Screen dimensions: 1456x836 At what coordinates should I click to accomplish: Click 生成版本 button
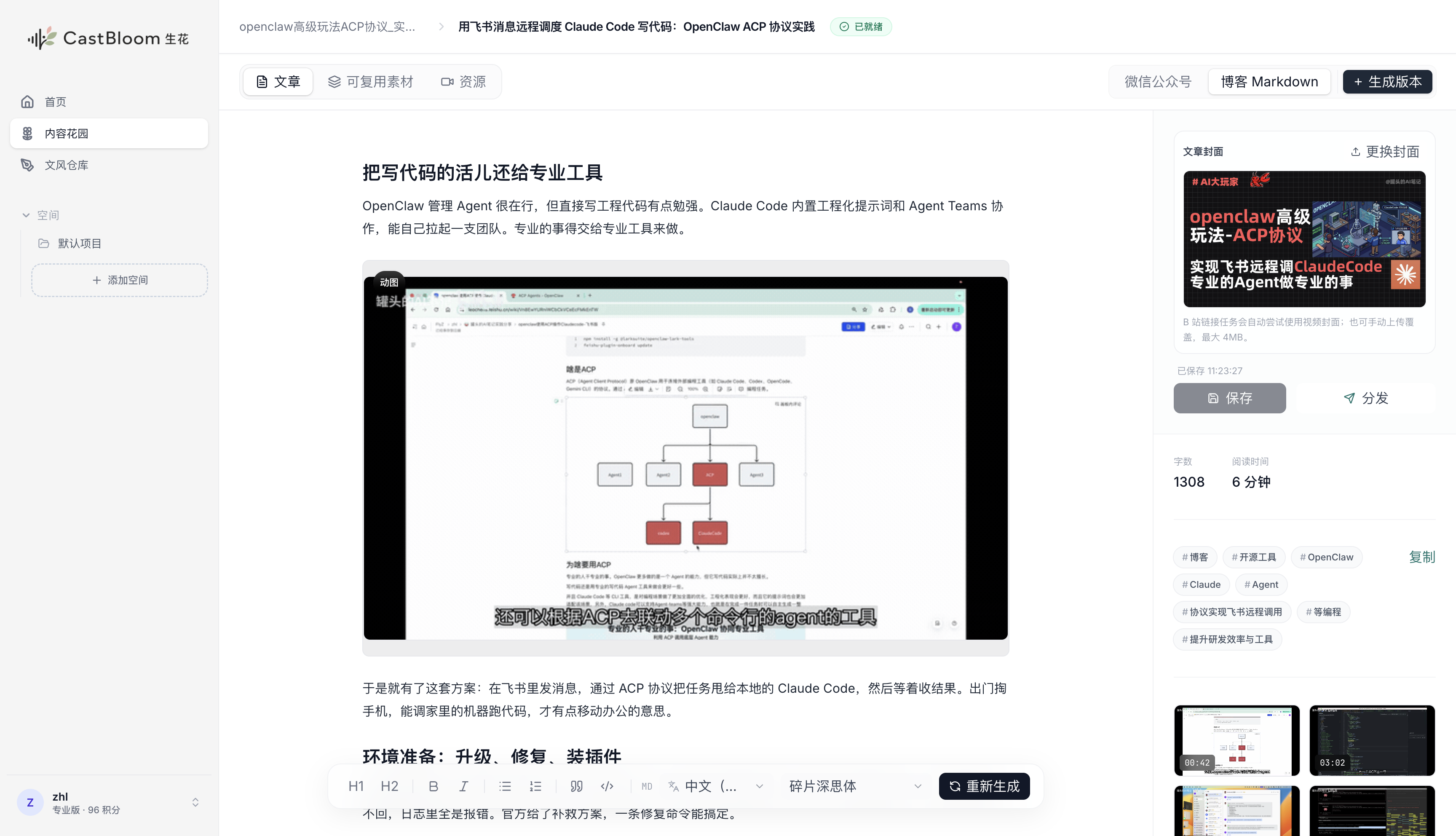1387,81
